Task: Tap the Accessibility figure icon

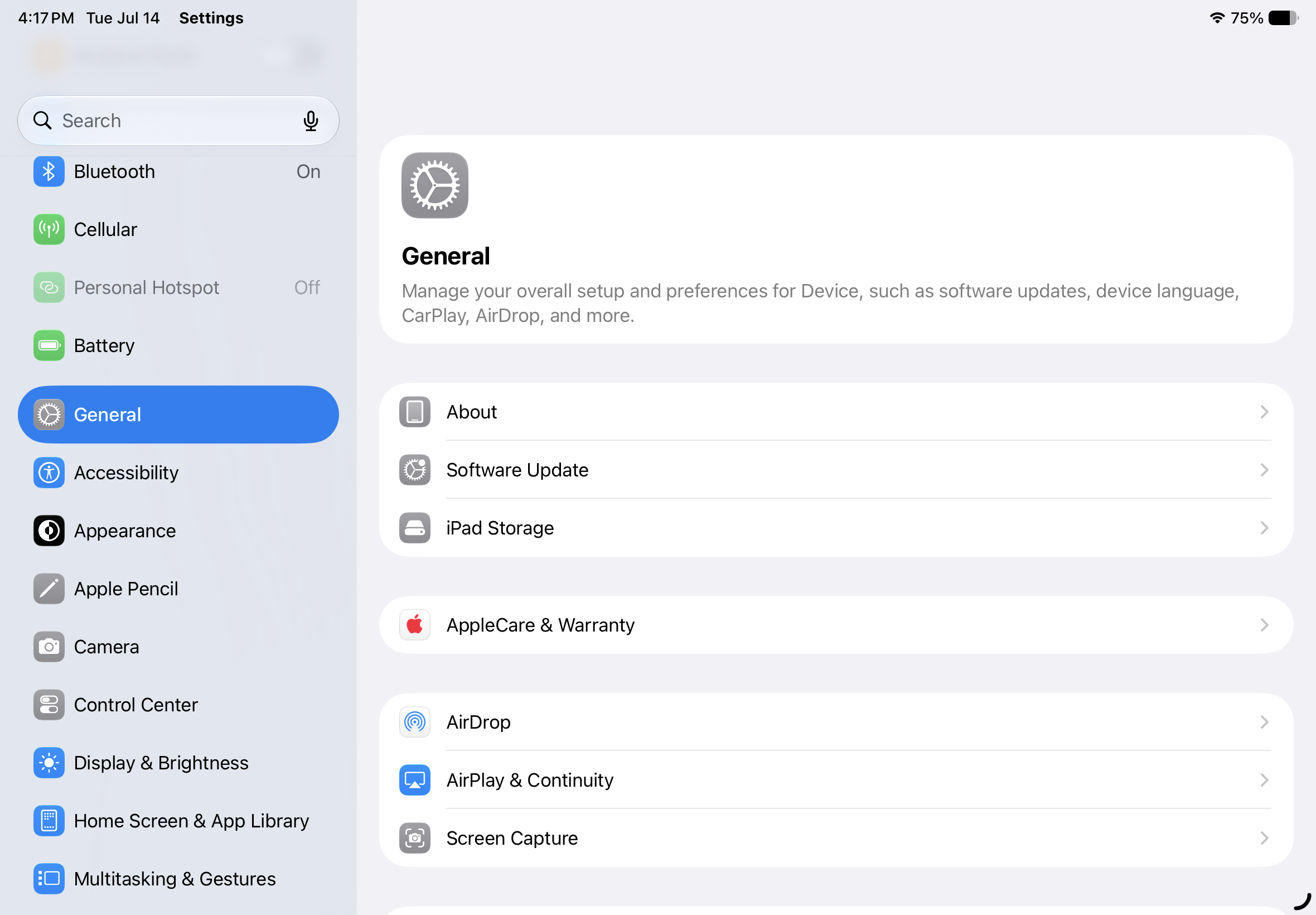Action: 49,473
